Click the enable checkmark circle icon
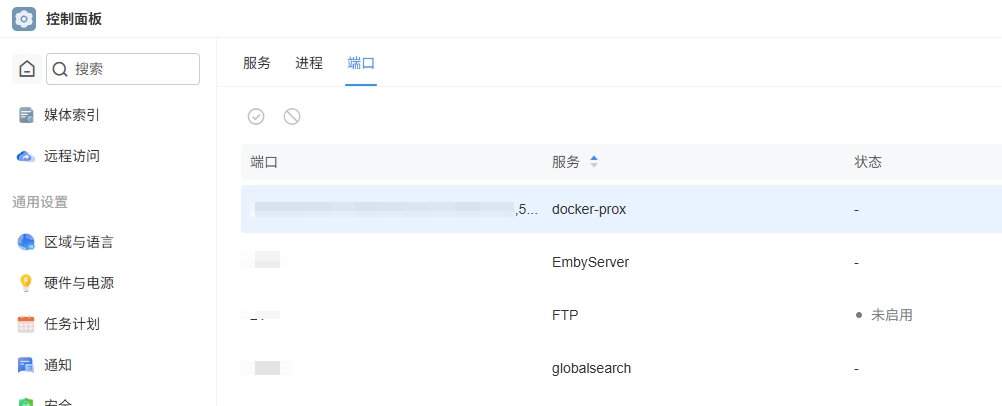This screenshot has width=1002, height=406. [256, 116]
